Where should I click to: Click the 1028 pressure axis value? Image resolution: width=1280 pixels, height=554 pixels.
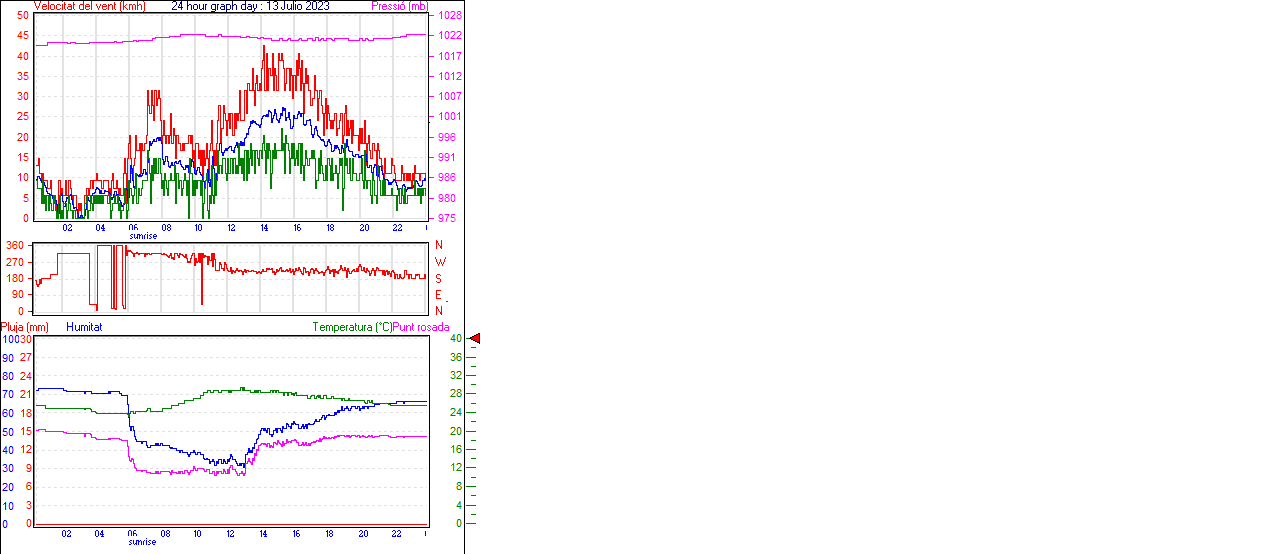[449, 16]
